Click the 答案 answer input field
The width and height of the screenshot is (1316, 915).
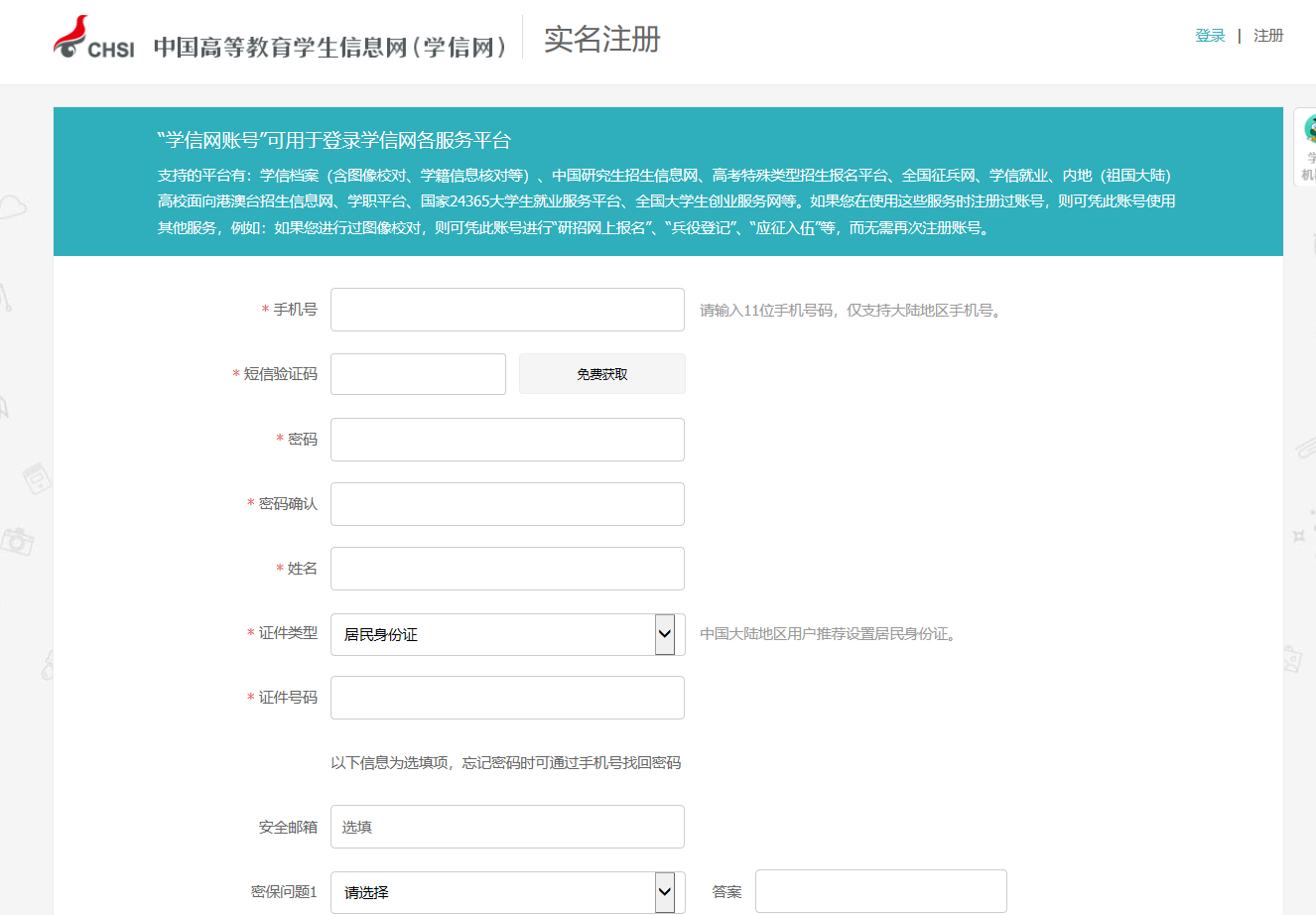[x=880, y=891]
